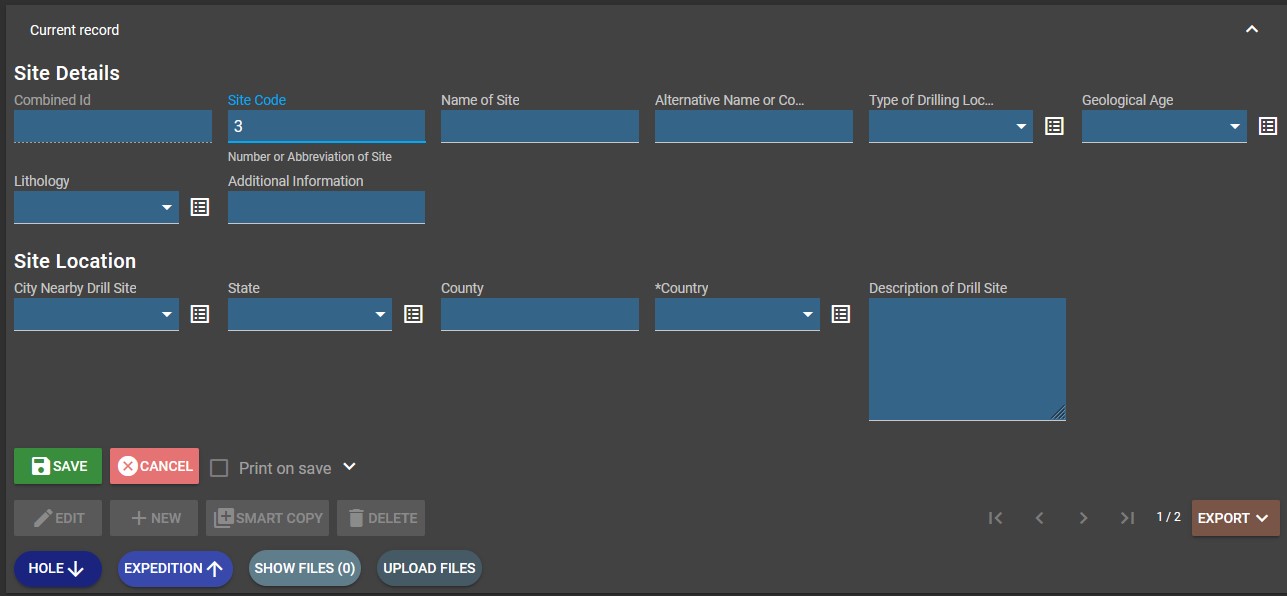1287x596 pixels.
Task: Collapse the Current record panel
Action: point(1251,30)
